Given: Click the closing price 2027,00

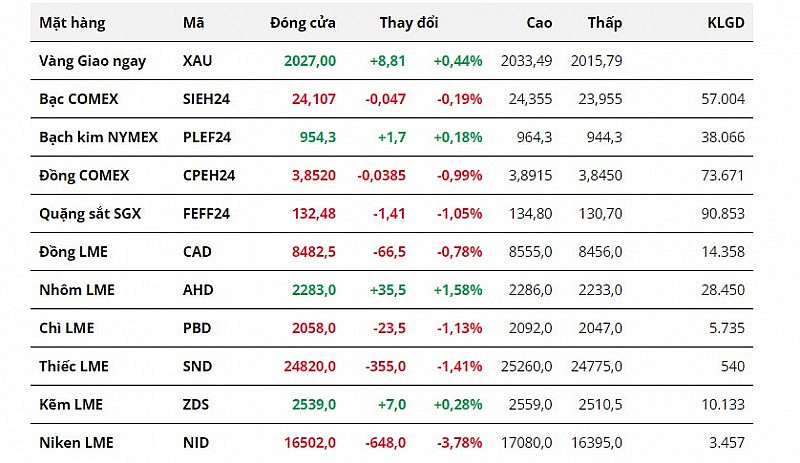Looking at the screenshot, I should 308,60.
